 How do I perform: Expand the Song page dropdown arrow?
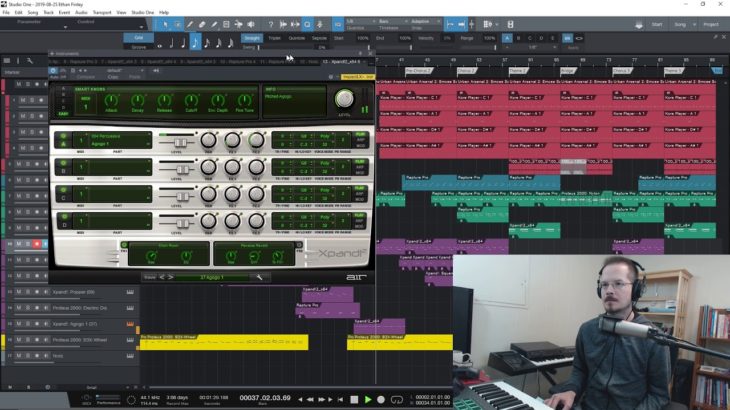[694, 25]
